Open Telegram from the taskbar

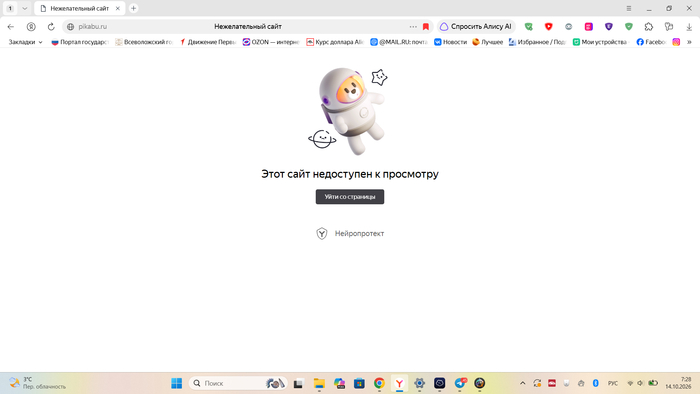tap(460, 383)
